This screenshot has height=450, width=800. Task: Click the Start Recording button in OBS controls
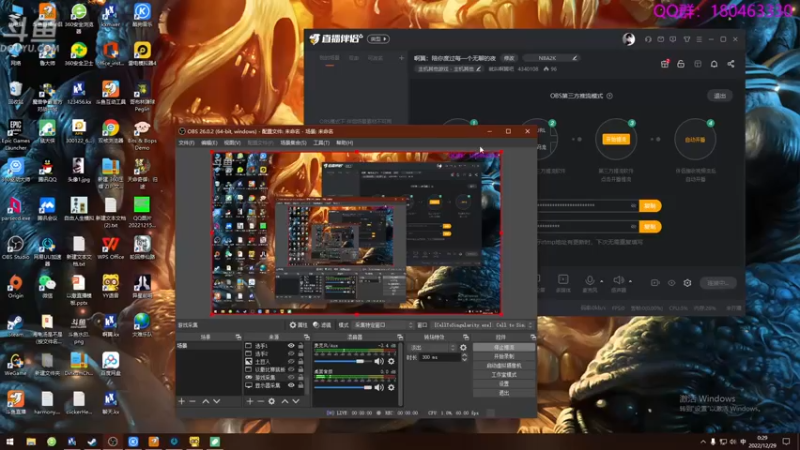(504, 357)
